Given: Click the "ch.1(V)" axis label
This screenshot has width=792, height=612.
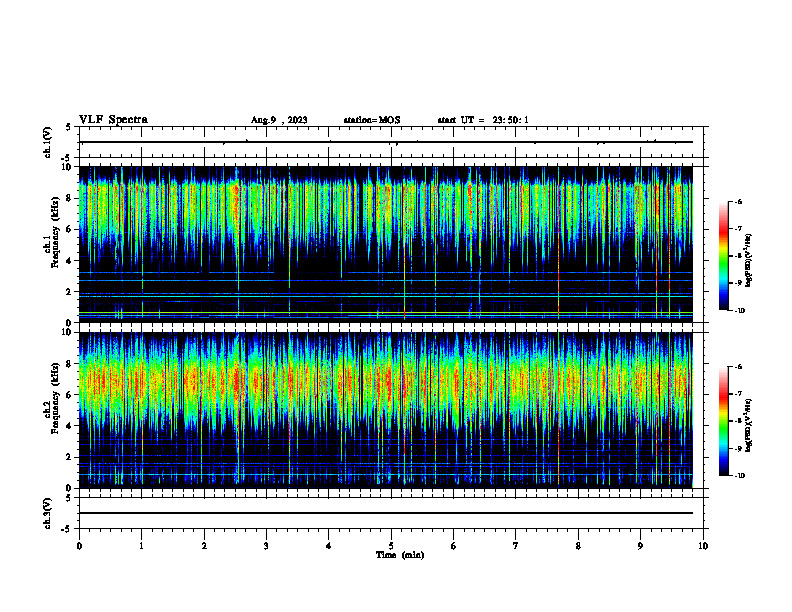Looking at the screenshot, I should (47, 142).
